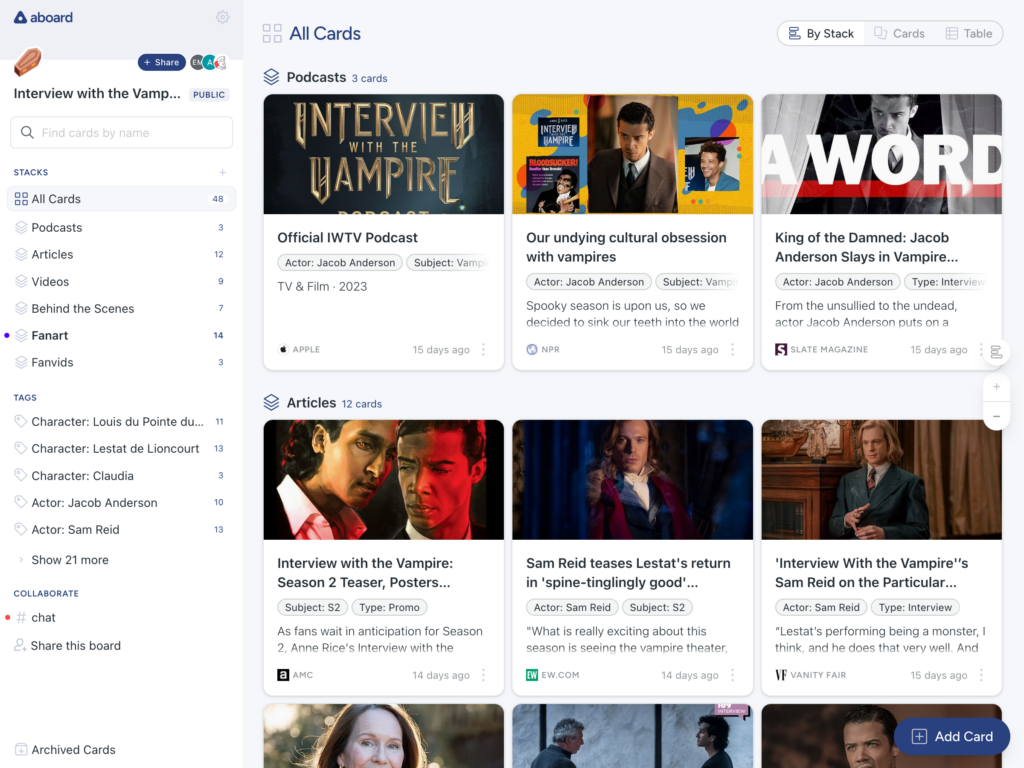Open the board member avatars
The image size is (1024, 768).
tap(208, 63)
